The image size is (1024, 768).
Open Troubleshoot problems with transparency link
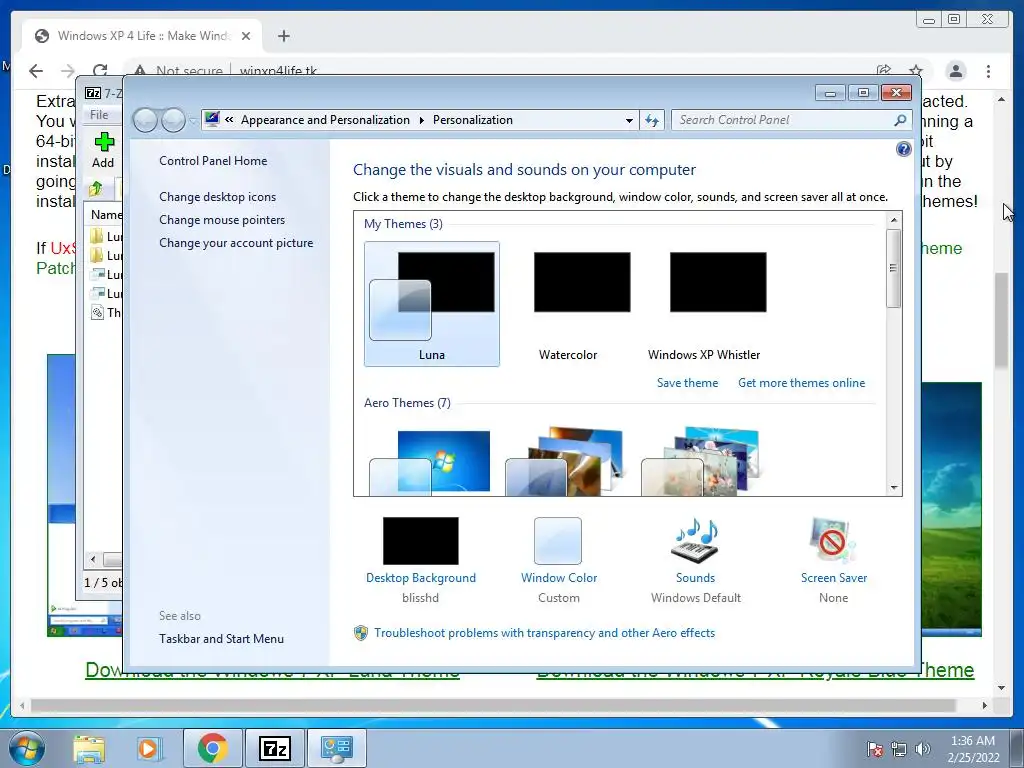click(x=545, y=633)
